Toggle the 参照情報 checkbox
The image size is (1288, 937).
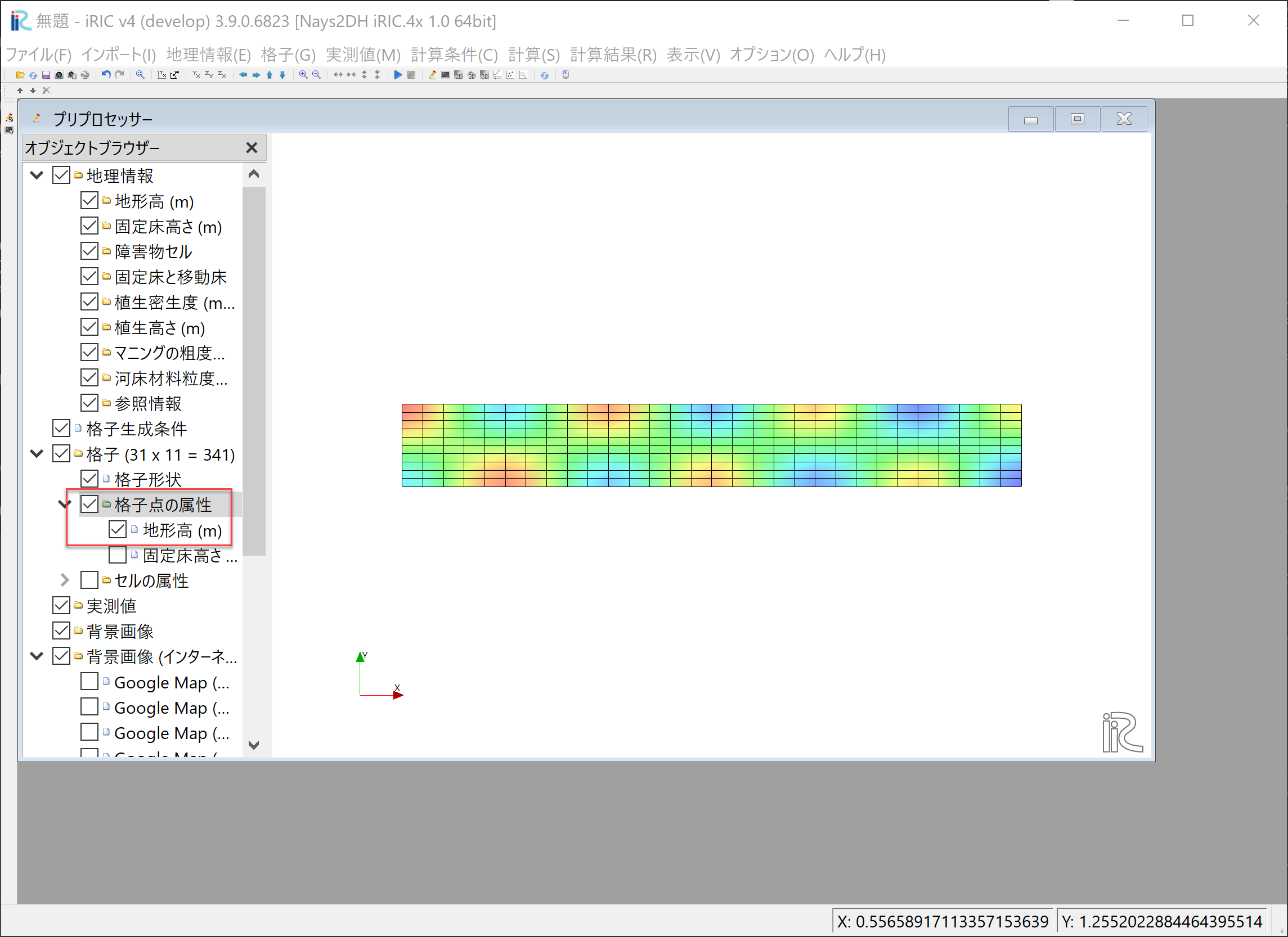pos(89,403)
